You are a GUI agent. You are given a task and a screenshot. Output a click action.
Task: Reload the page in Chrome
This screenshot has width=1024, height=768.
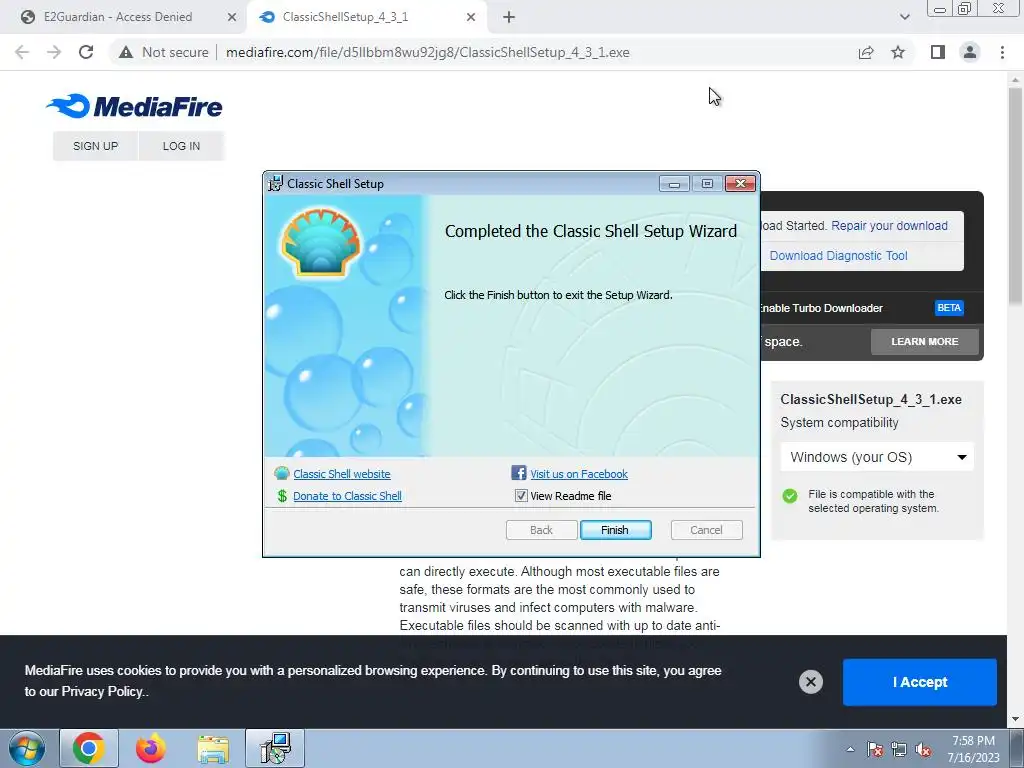point(86,52)
